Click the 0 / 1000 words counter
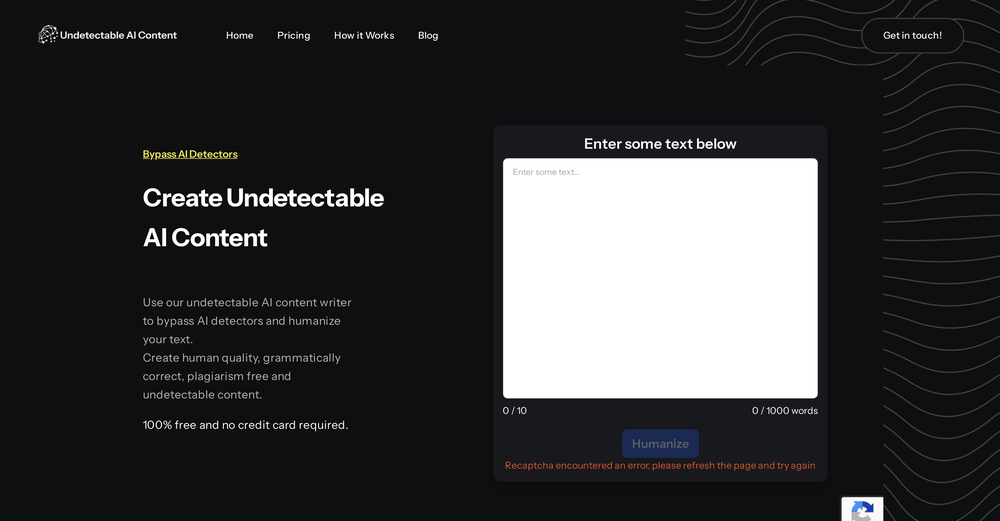This screenshot has height=521, width=1000. click(784, 411)
